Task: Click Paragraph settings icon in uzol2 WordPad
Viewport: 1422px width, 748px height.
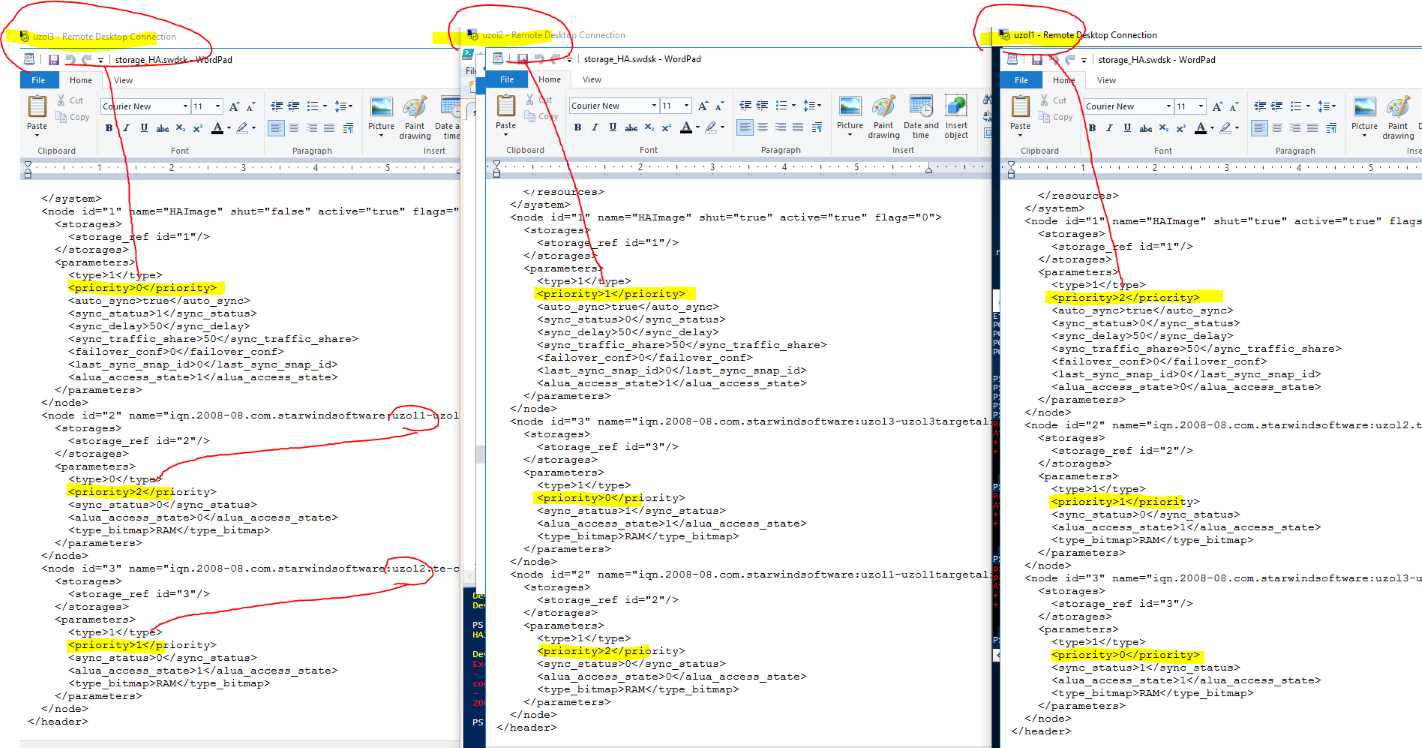Action: (815, 127)
